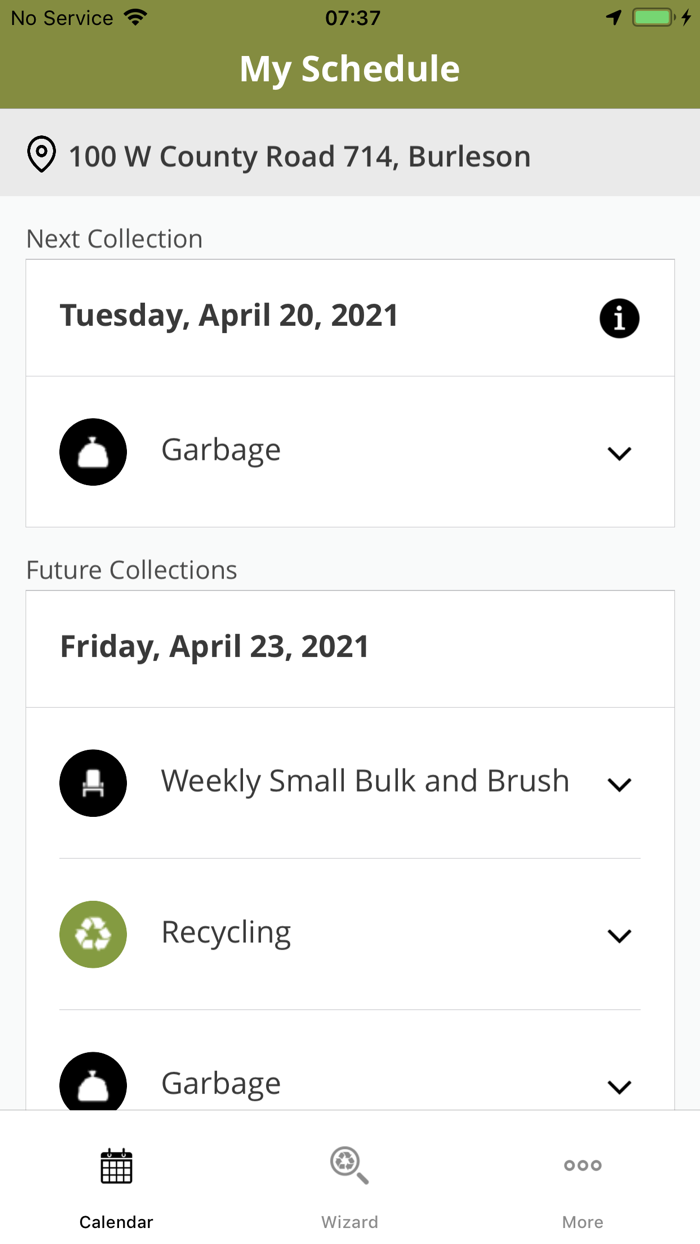Switch to the Wizard tab

tap(349, 1185)
